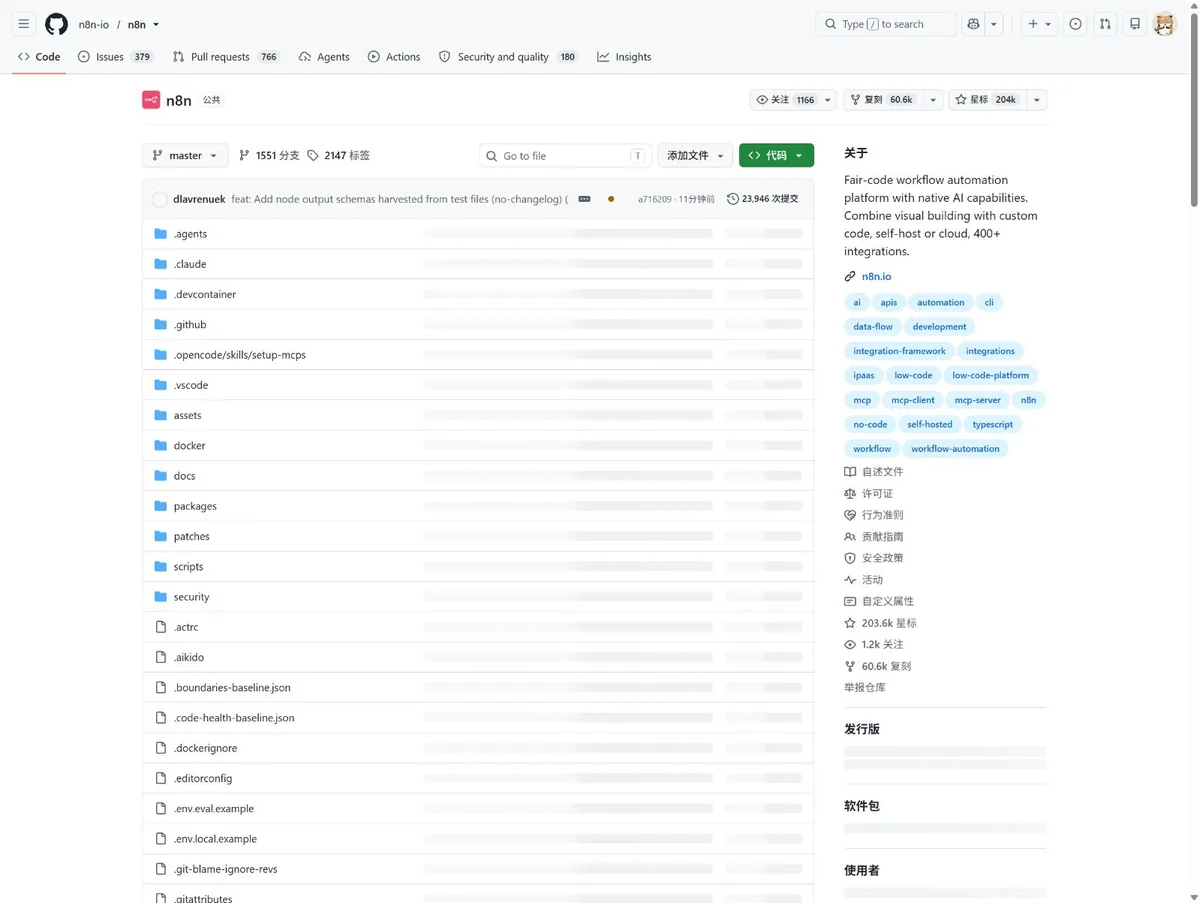Toggle watching the repository 1166
Screen dimensions: 1200x903
click(x=785, y=100)
